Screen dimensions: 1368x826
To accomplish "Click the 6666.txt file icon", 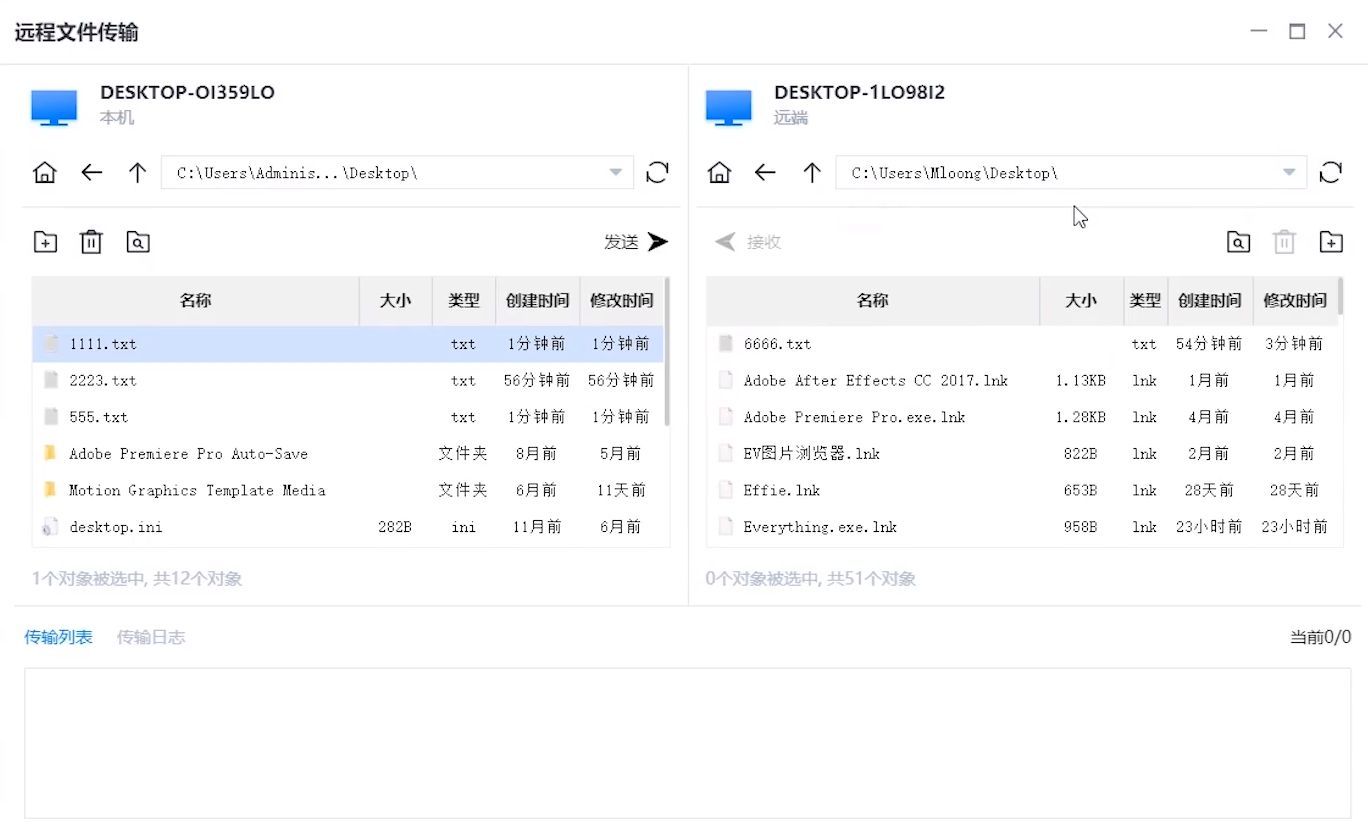I will [726, 344].
